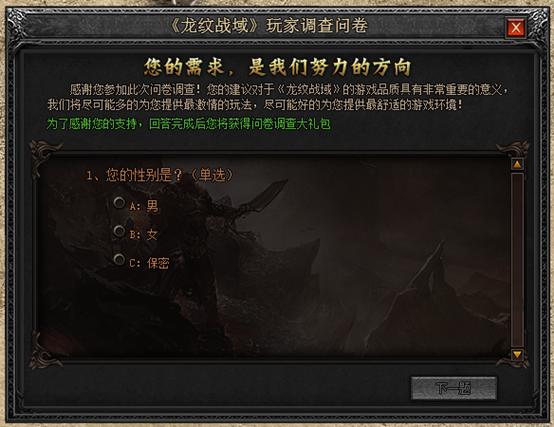The width and height of the screenshot is (554, 427).
Task: Go to next question with 下一题 button
Action: tap(454, 388)
